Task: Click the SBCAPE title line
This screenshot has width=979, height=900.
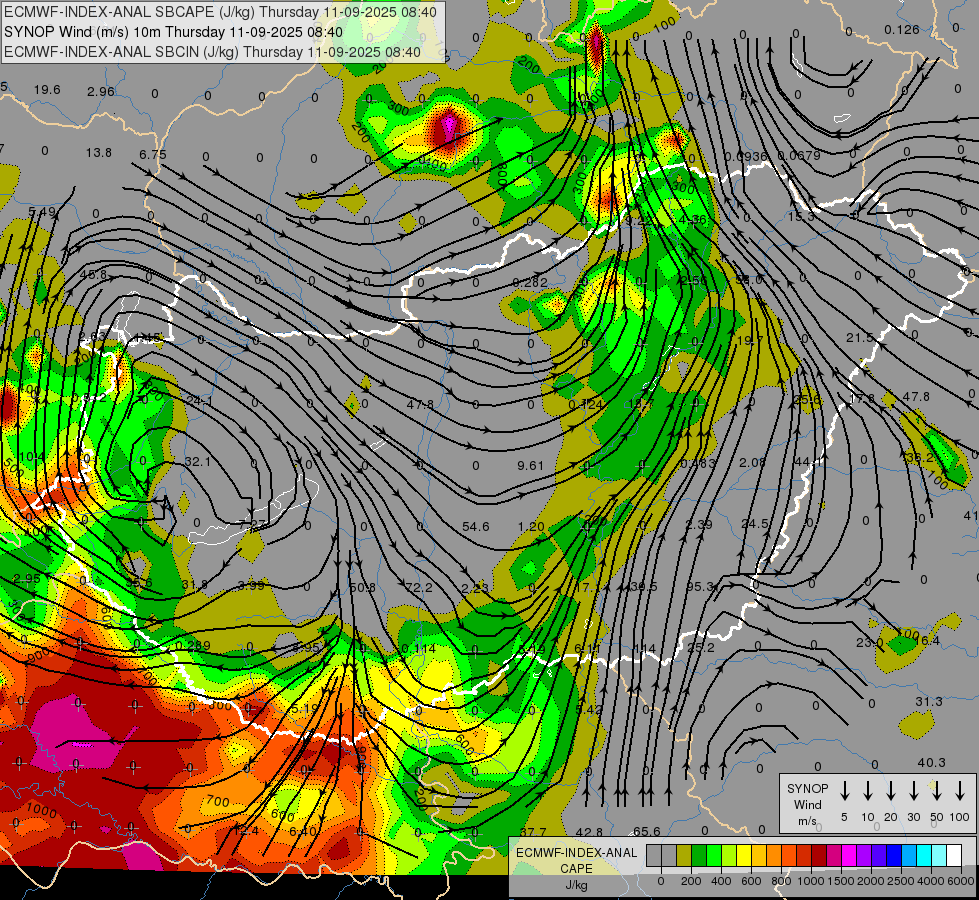Action: 220,12
